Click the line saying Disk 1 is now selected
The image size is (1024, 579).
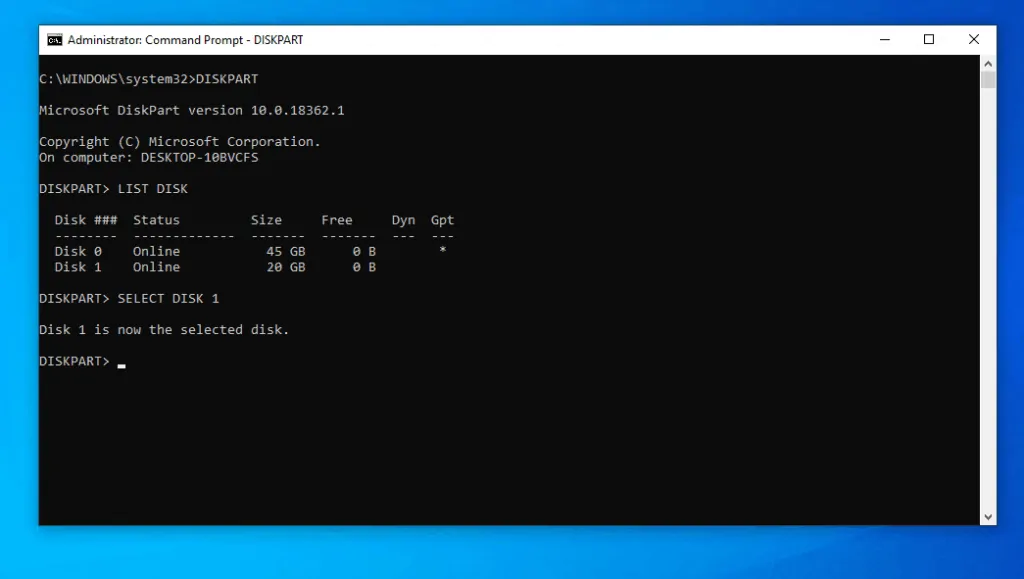point(163,329)
